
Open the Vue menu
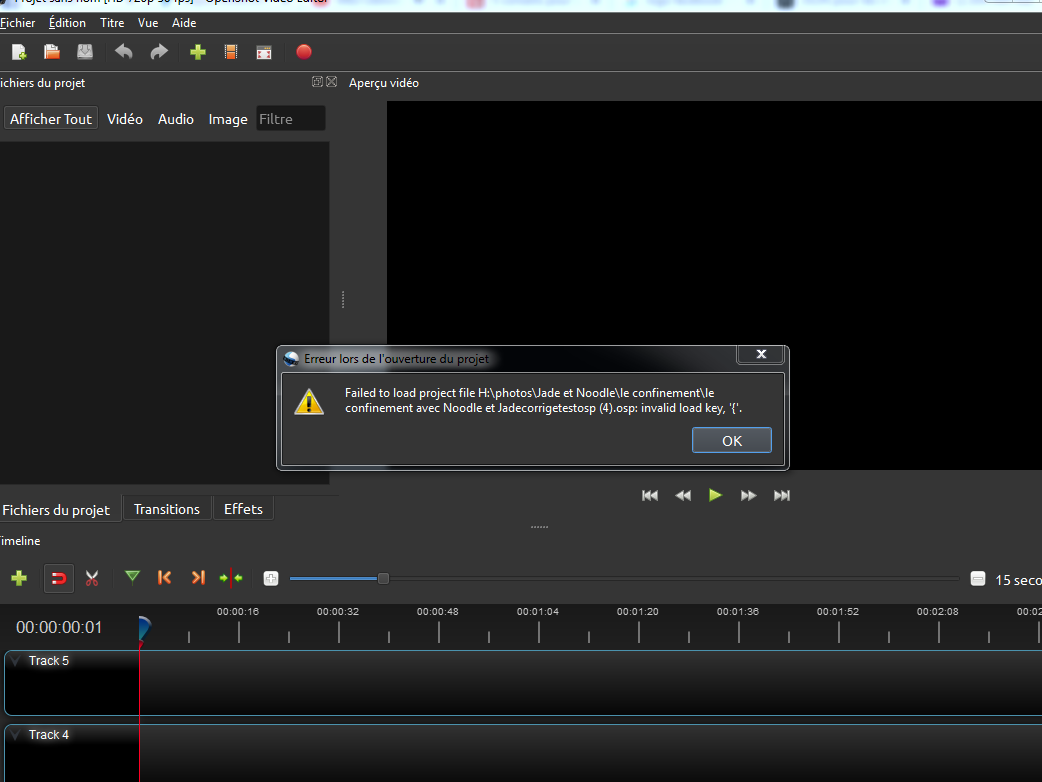click(x=148, y=23)
